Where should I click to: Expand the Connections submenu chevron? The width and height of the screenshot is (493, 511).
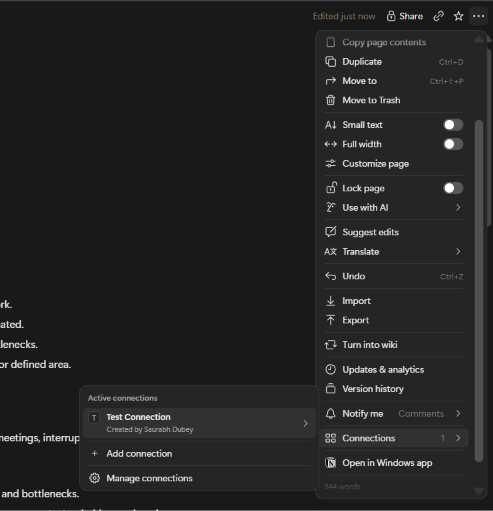click(x=458, y=438)
